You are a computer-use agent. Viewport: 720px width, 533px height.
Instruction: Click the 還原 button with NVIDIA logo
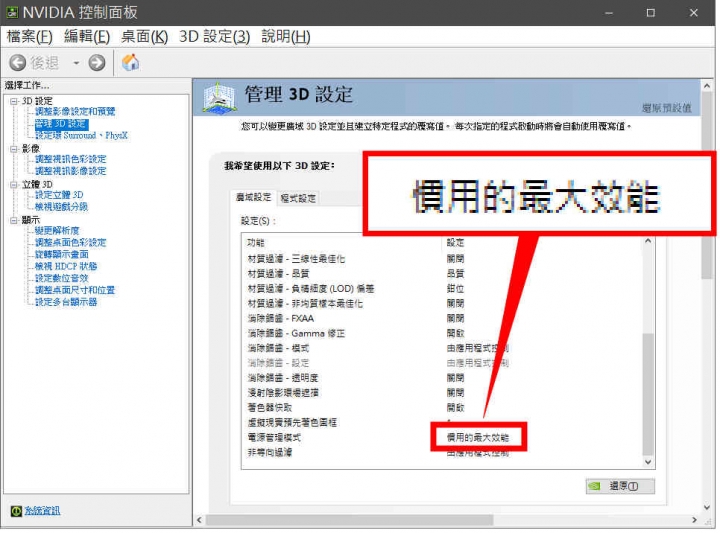point(620,486)
